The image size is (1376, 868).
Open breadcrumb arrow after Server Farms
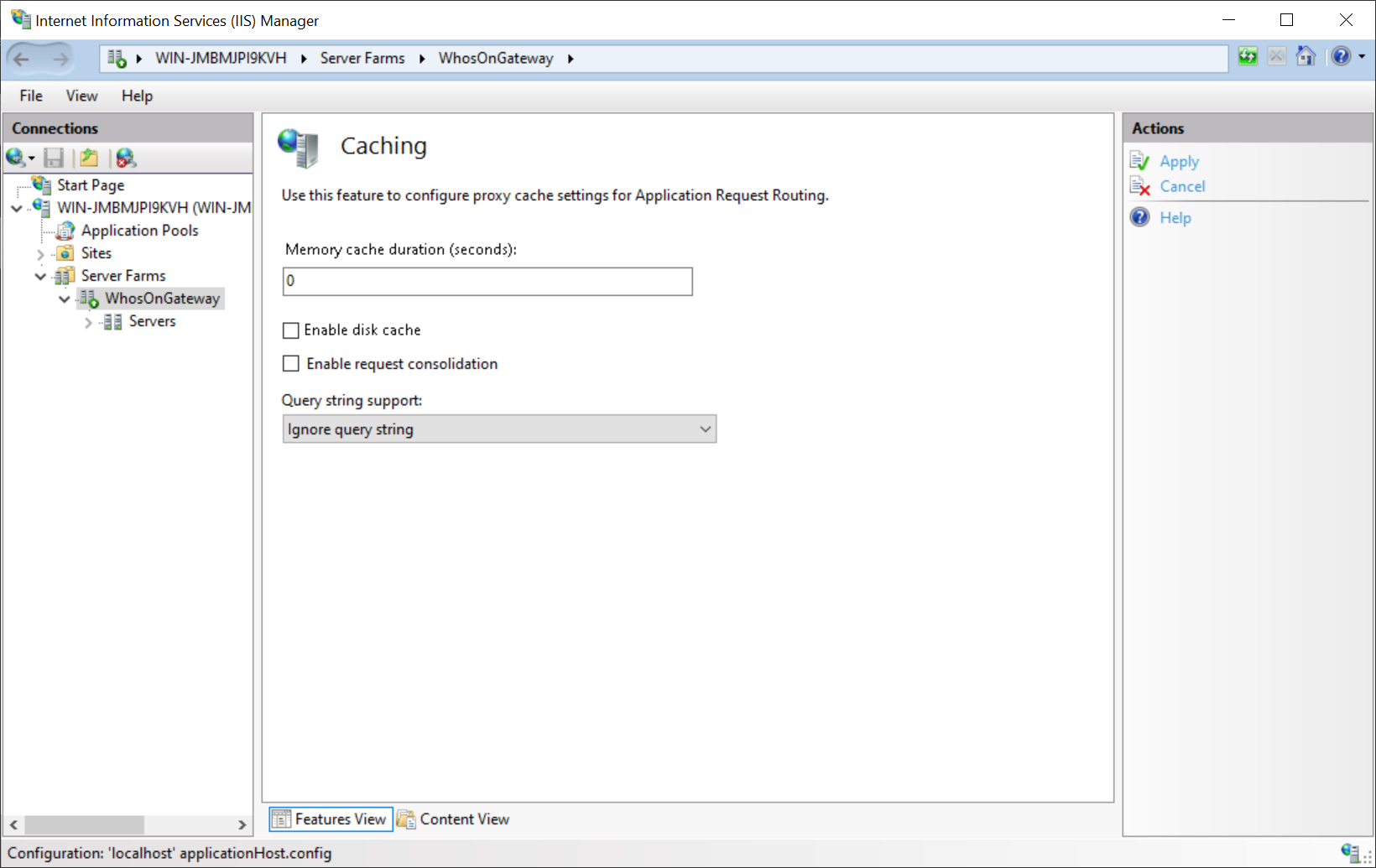422,59
